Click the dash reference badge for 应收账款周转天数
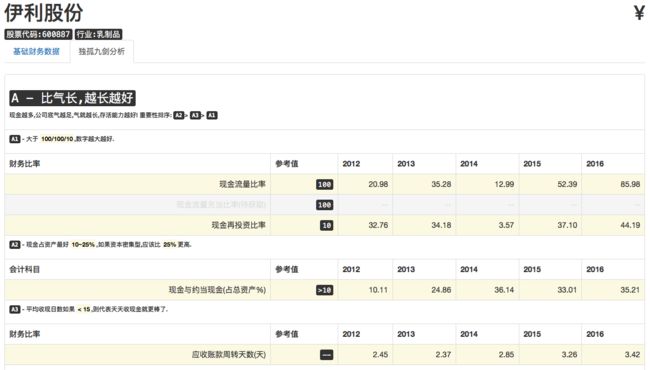Screen dimensions: 650x370 click(326, 355)
